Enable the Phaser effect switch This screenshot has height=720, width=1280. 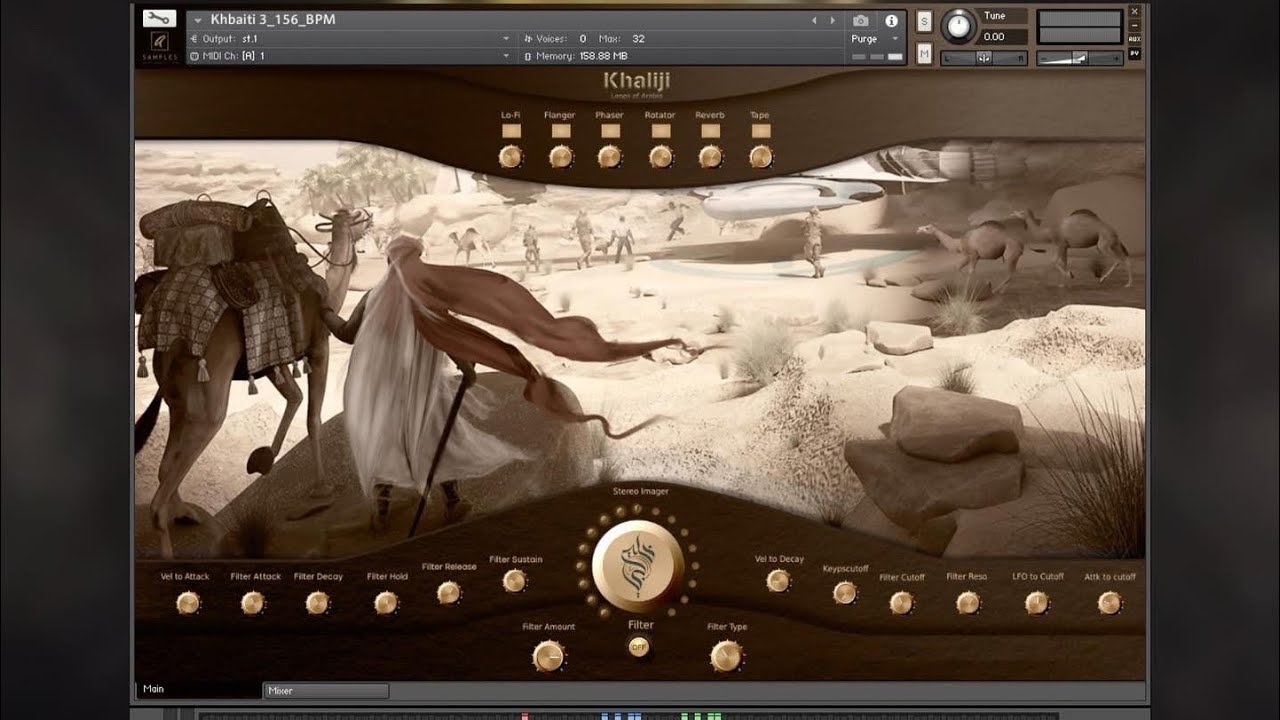tap(610, 131)
